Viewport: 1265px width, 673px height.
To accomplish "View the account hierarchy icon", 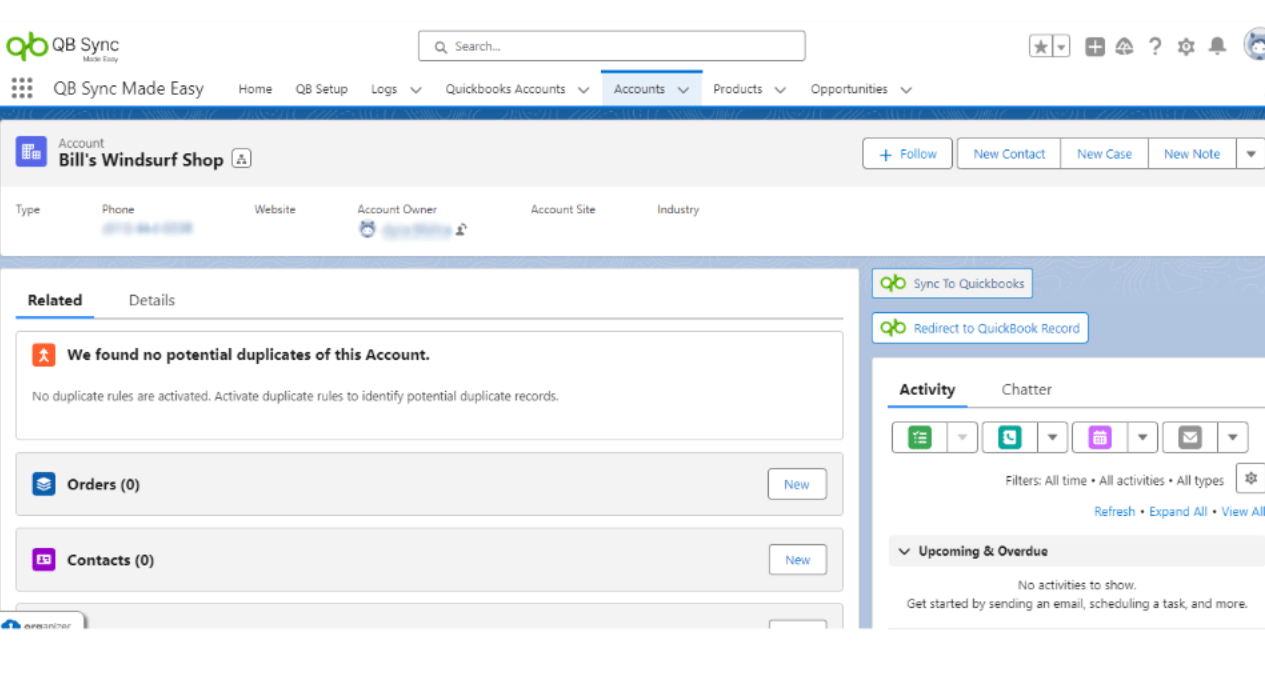I will point(241,159).
